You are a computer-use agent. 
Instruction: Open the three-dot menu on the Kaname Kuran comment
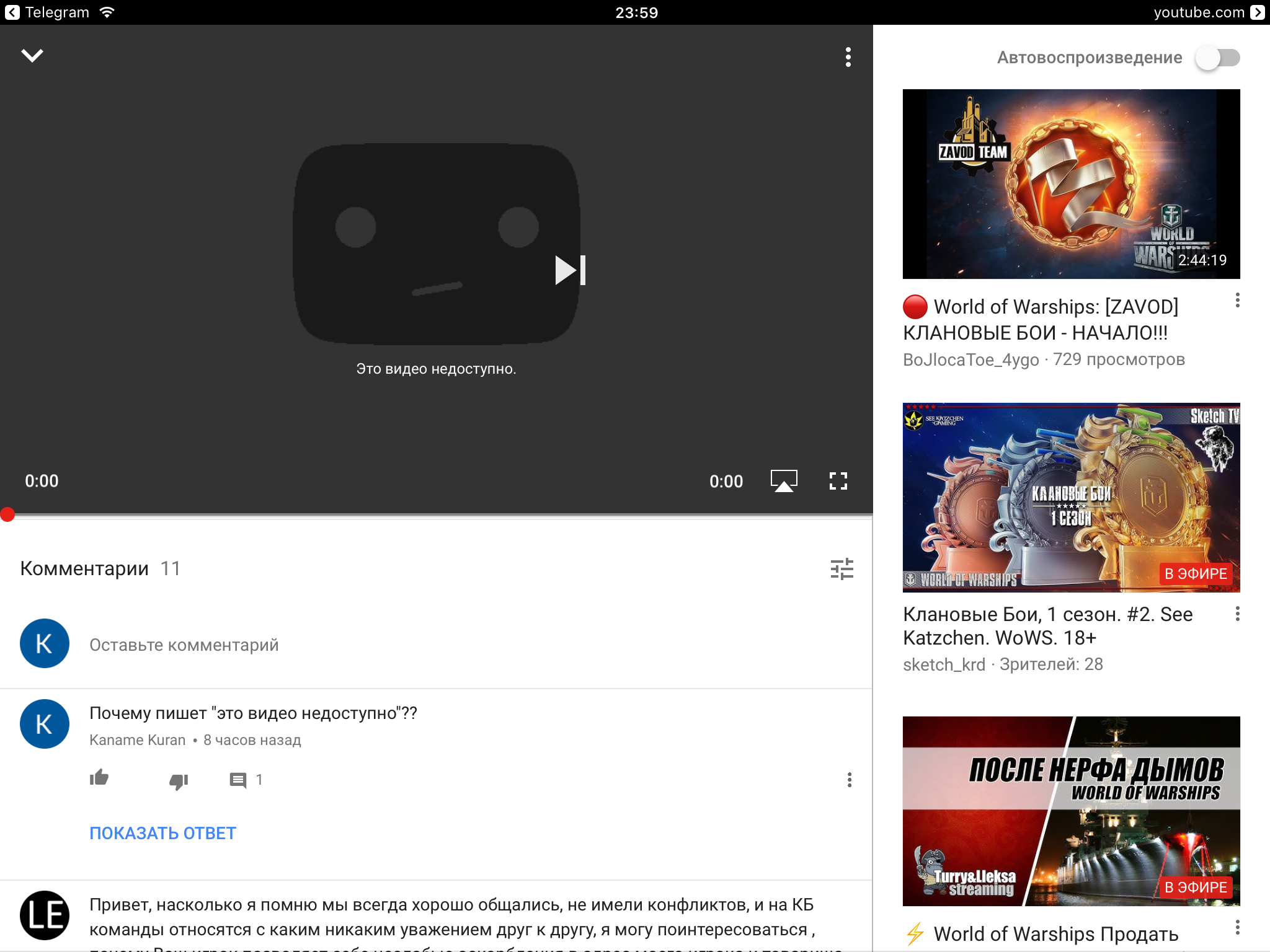point(850,780)
